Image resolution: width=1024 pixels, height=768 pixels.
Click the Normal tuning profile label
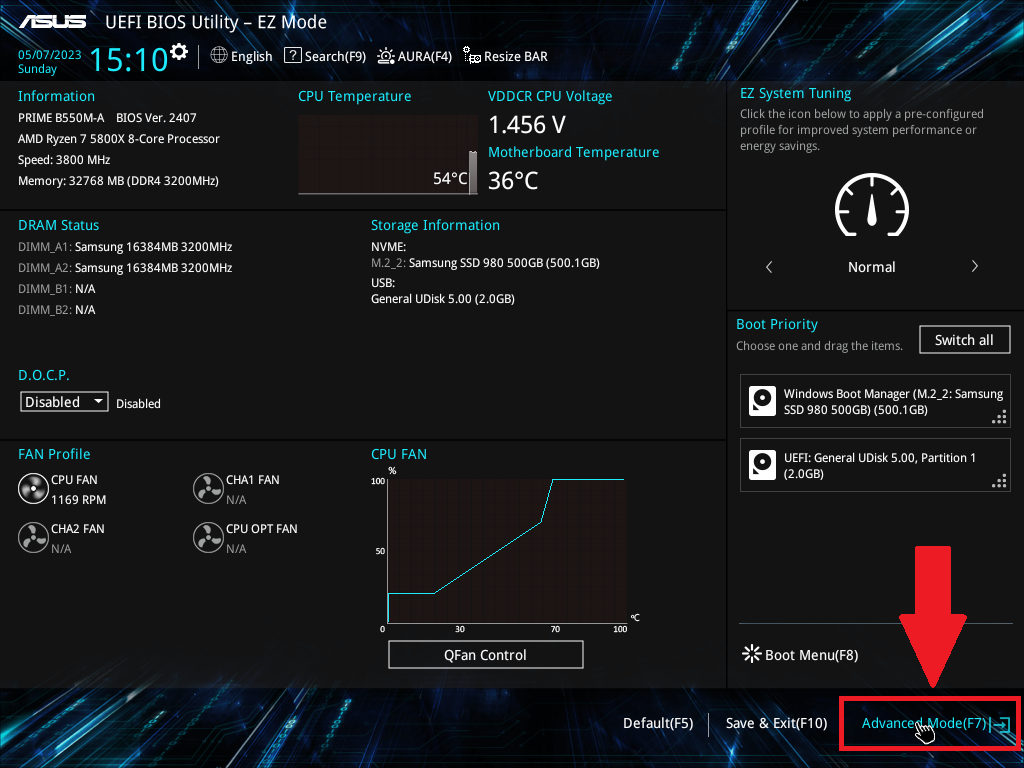pyautogui.click(x=871, y=266)
